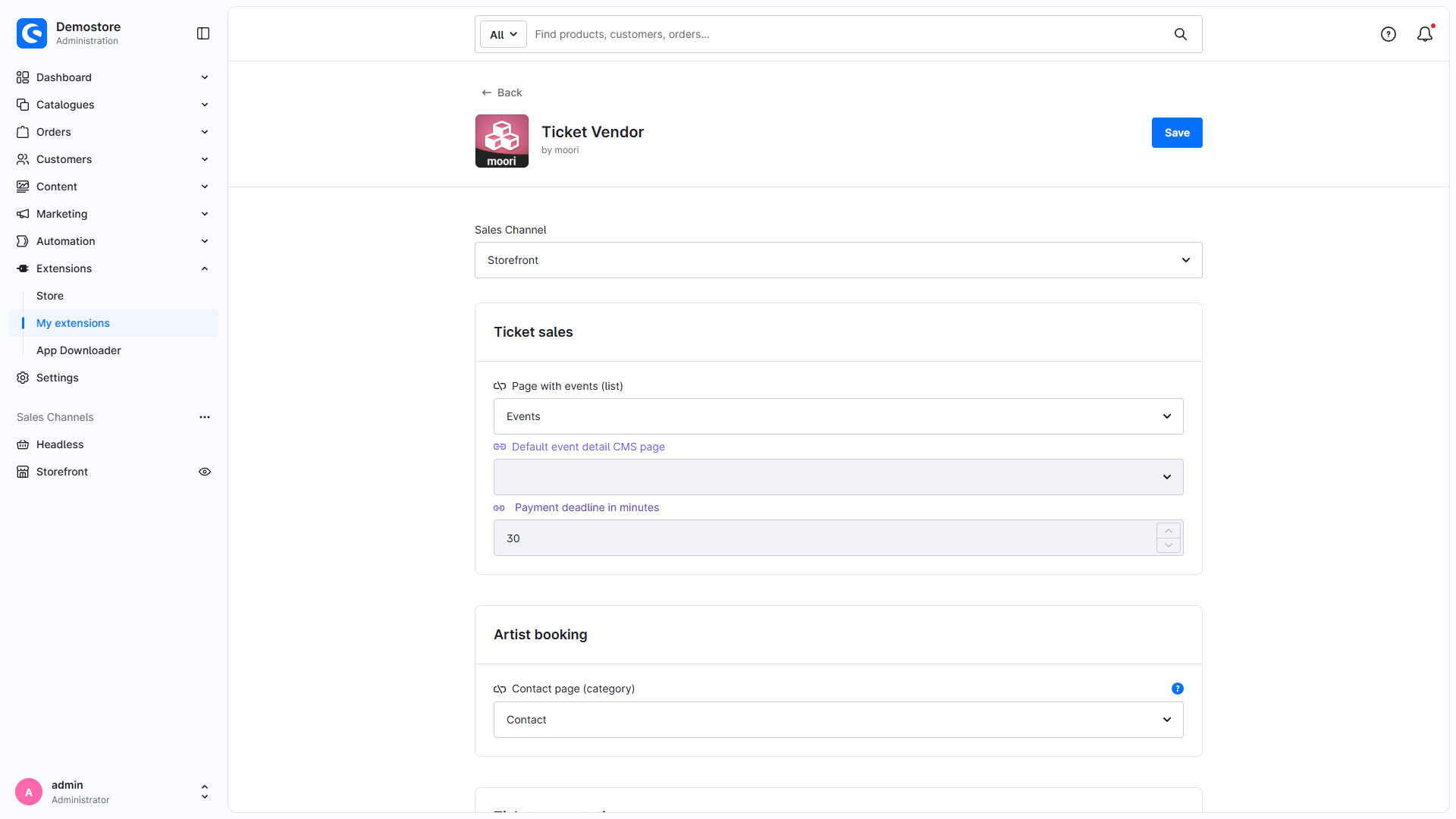
Task: Click the Ticket Vendor plugin logo
Action: (x=502, y=141)
